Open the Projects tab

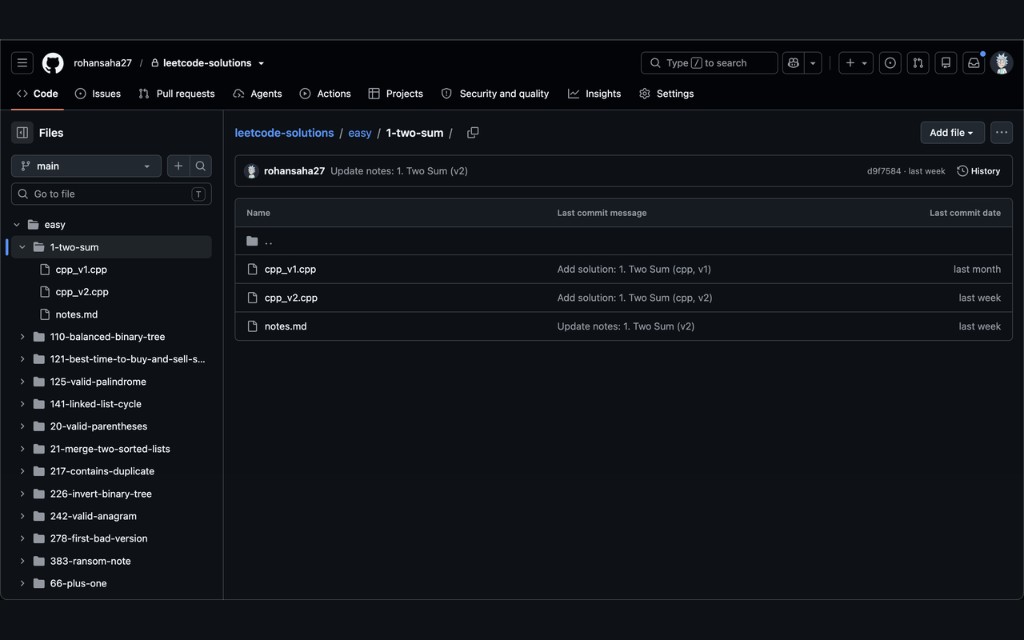click(x=396, y=93)
